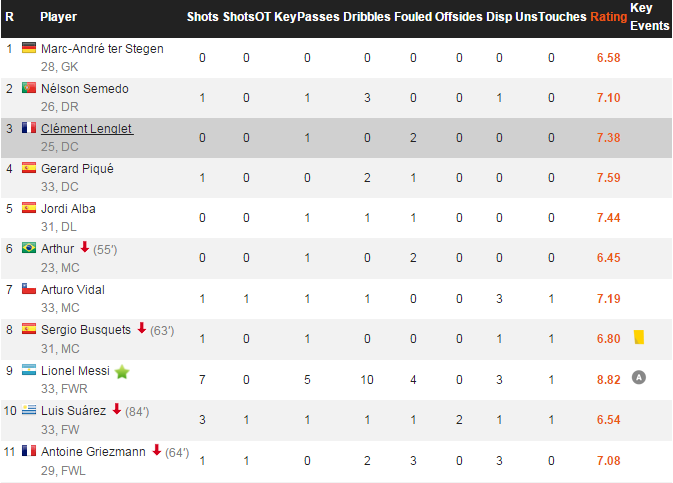Viewport: 673px width, 483px height.
Task: Click Arthur's red substitution arrow
Action: tap(85, 247)
